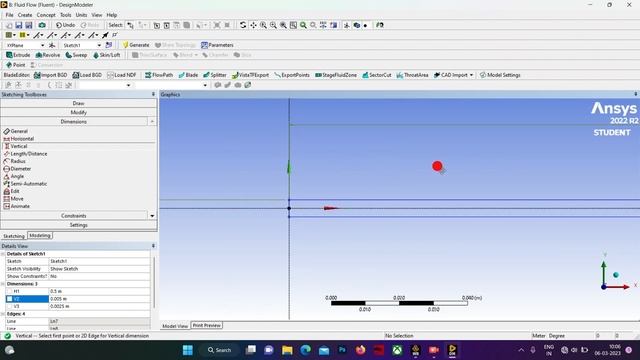Open the File menu

click(9, 15)
